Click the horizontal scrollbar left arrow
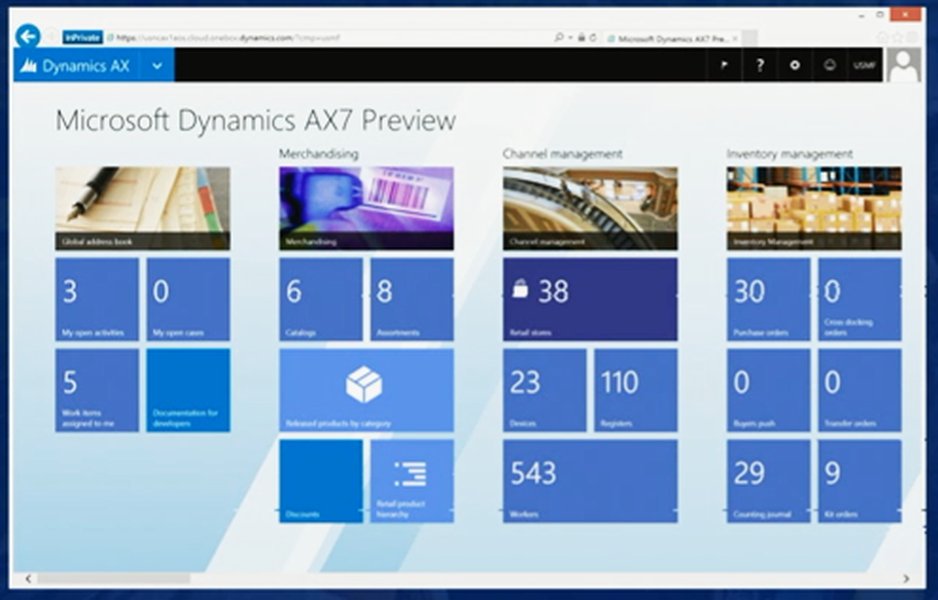 (28, 578)
